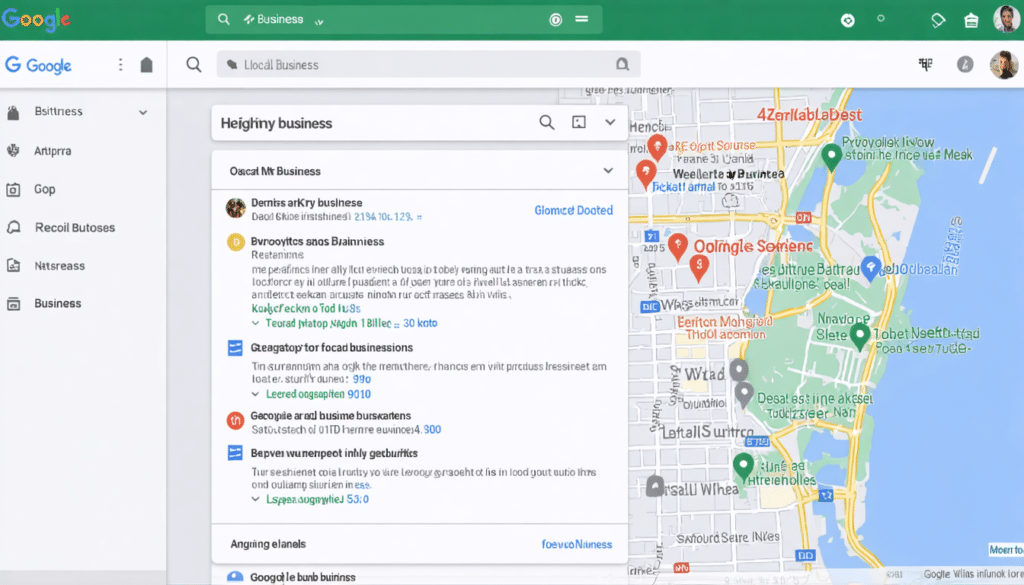Click the yellow circle icon beside Bvrooyitcs saos Brainniess
The image size is (1024, 585).
[x=236, y=242]
